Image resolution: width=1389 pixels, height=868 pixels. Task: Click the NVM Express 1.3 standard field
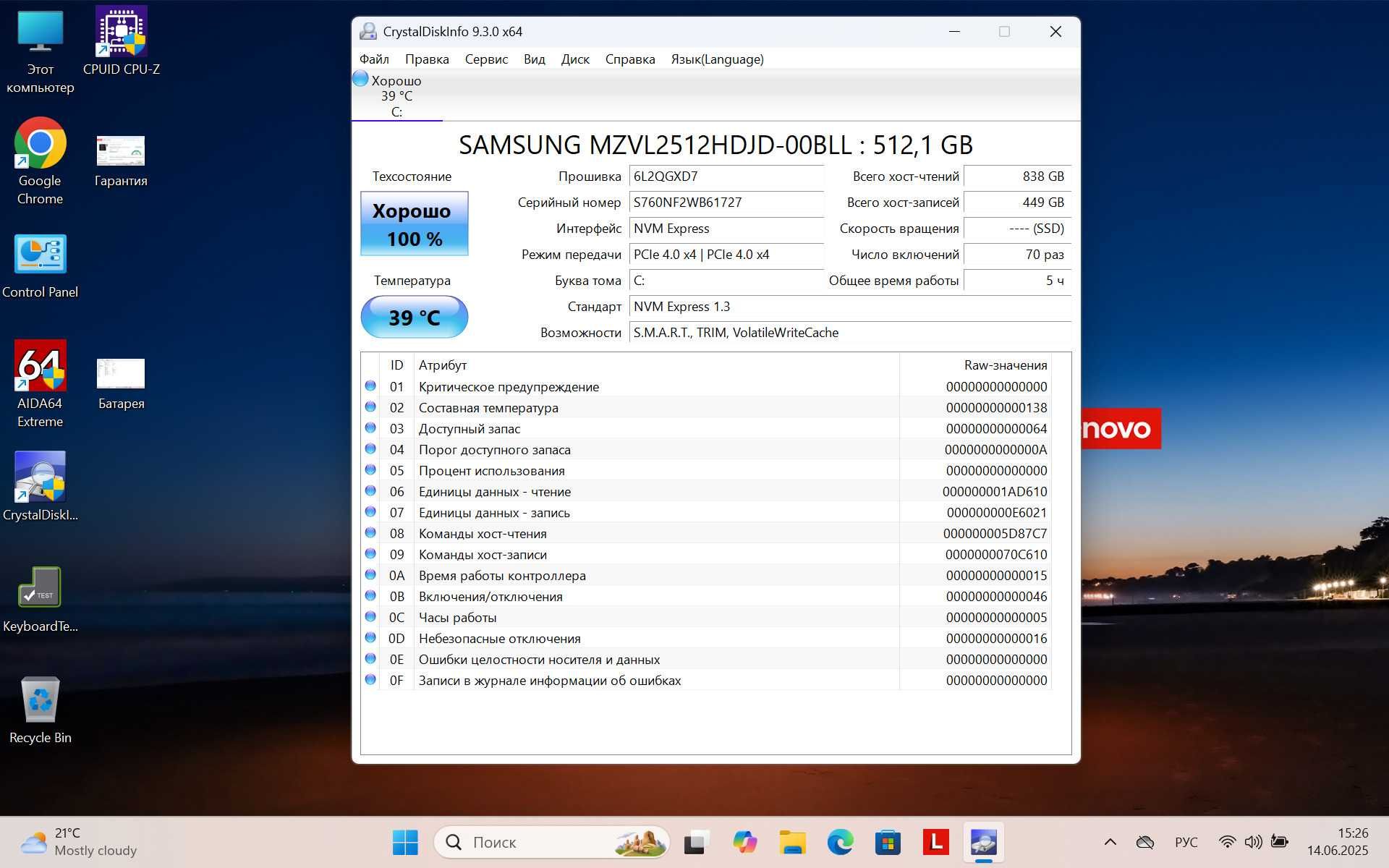(850, 307)
